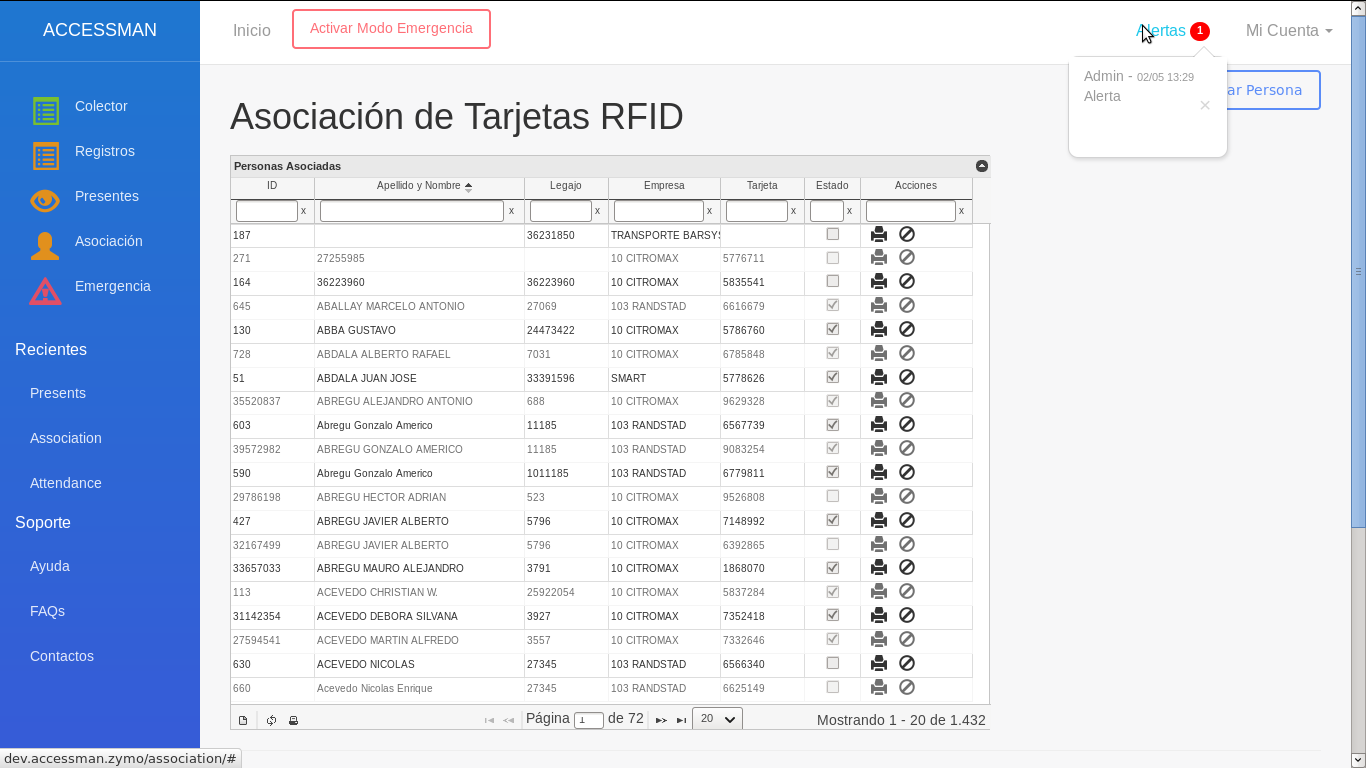Image resolution: width=1366 pixels, height=768 pixels.
Task: Click the grid reload icon in footer
Action: tap(271, 720)
